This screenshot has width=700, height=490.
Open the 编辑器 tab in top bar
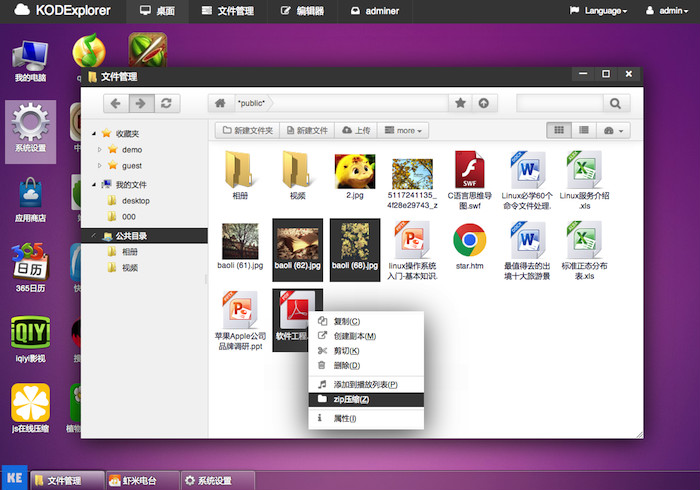(302, 11)
